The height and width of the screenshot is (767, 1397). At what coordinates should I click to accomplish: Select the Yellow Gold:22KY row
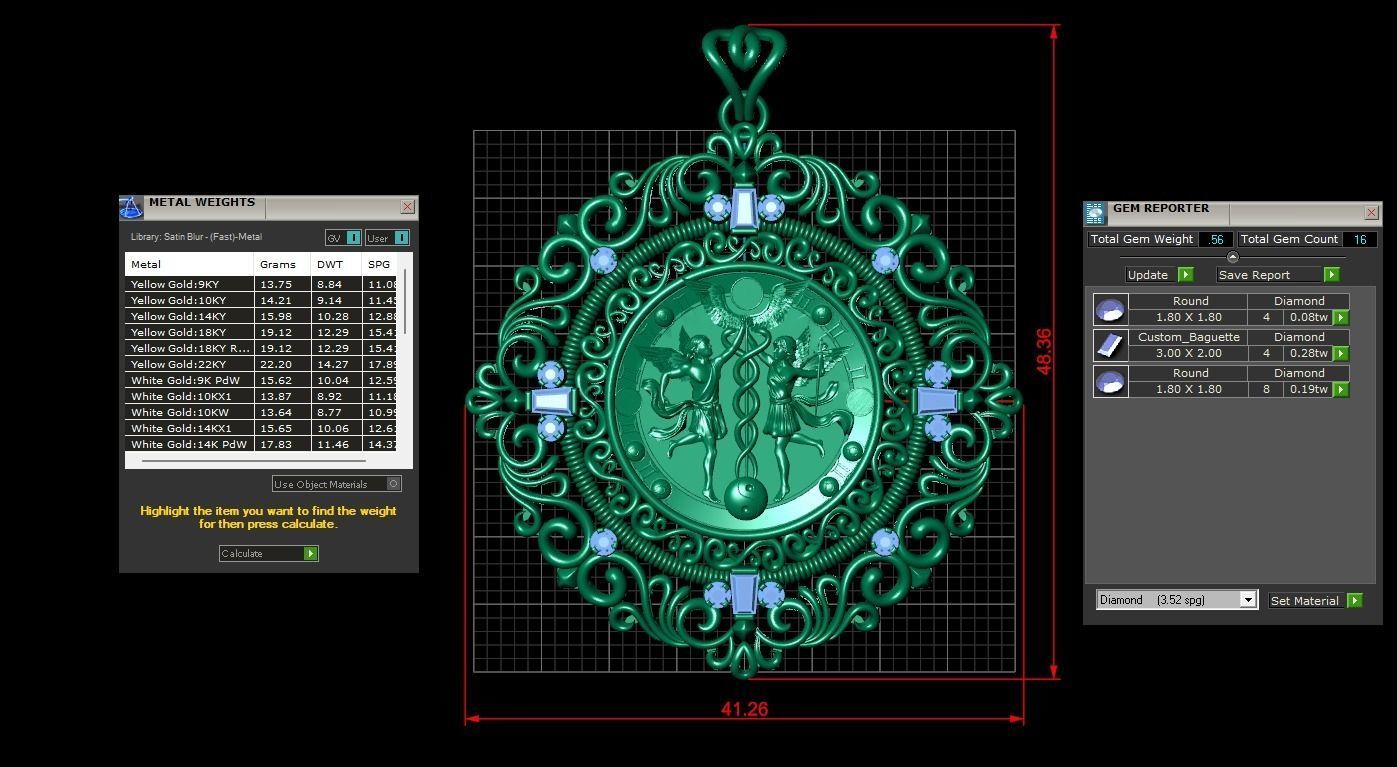pos(262,364)
